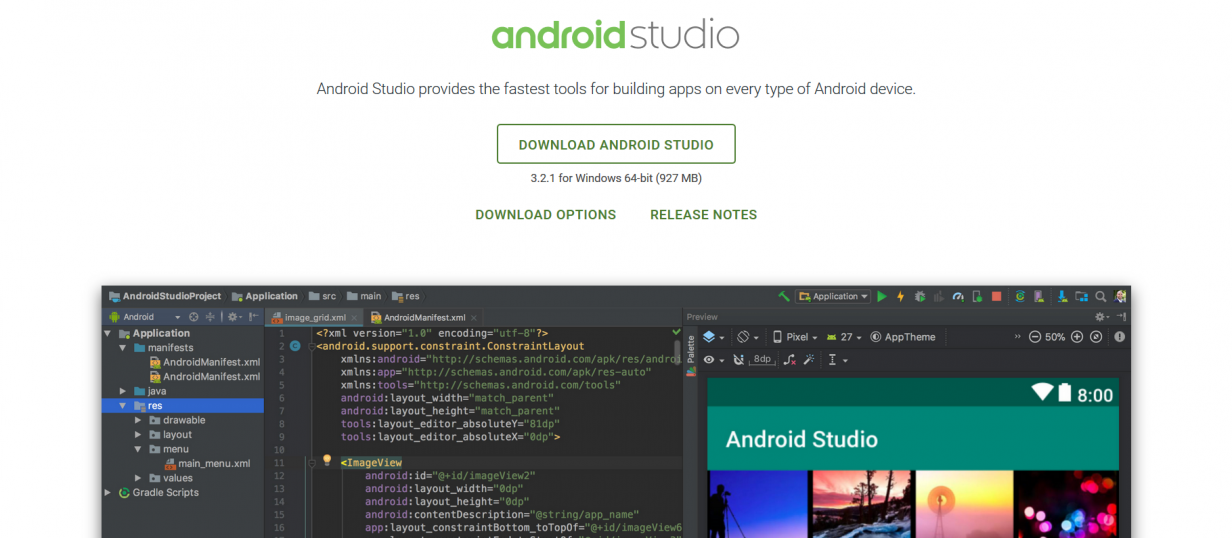Expand the drawable folder arrow

[x=138, y=420]
